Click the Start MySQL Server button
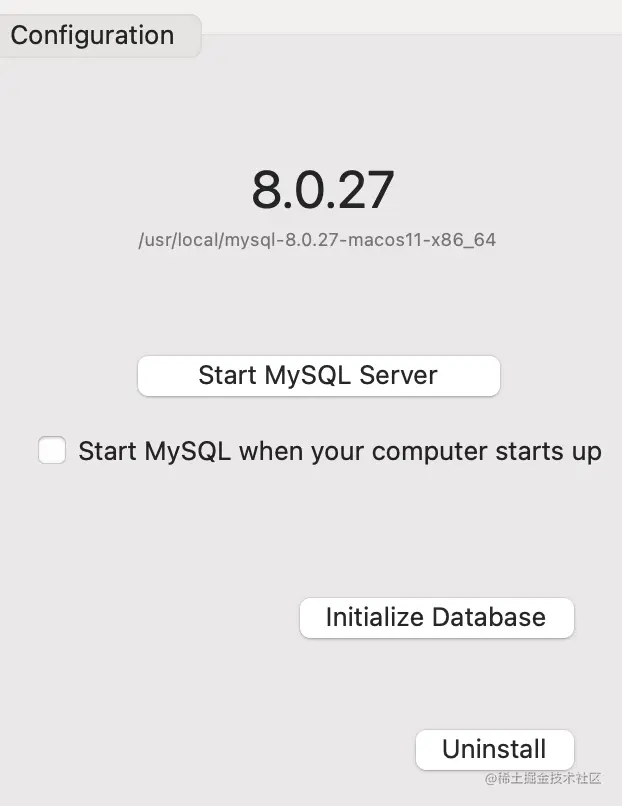The height and width of the screenshot is (806, 622). tap(319, 376)
